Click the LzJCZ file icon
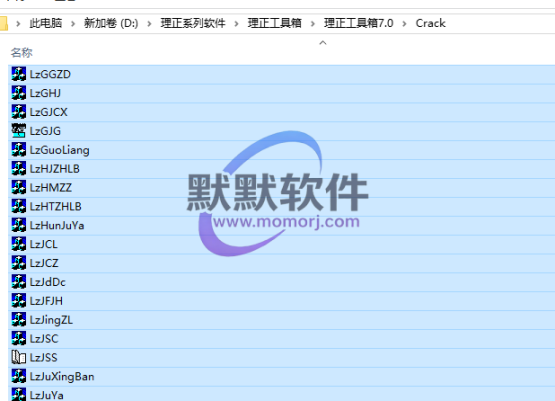 18,263
